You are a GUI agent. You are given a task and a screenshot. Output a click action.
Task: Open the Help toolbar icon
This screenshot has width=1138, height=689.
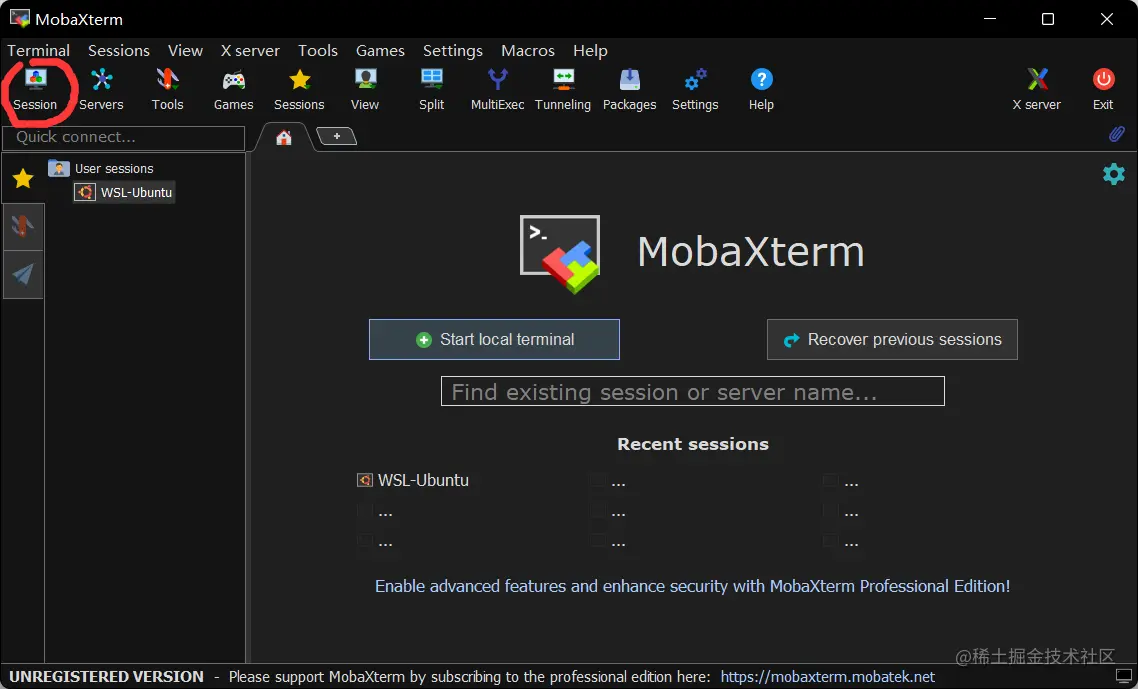[761, 89]
